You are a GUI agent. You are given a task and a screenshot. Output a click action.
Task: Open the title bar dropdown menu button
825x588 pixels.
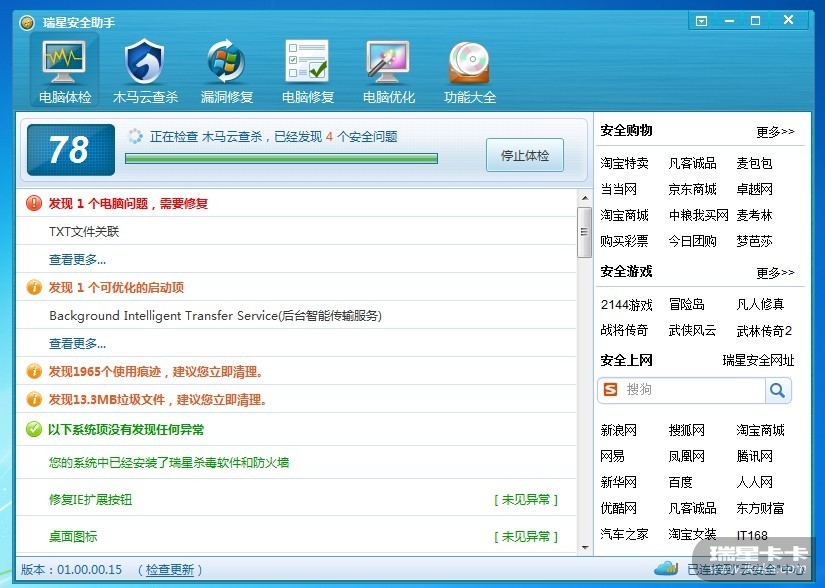coord(701,21)
